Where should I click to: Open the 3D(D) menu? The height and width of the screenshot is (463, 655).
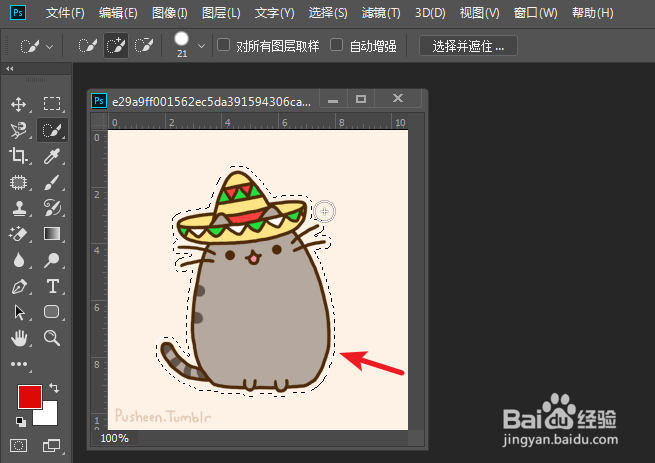pyautogui.click(x=430, y=13)
